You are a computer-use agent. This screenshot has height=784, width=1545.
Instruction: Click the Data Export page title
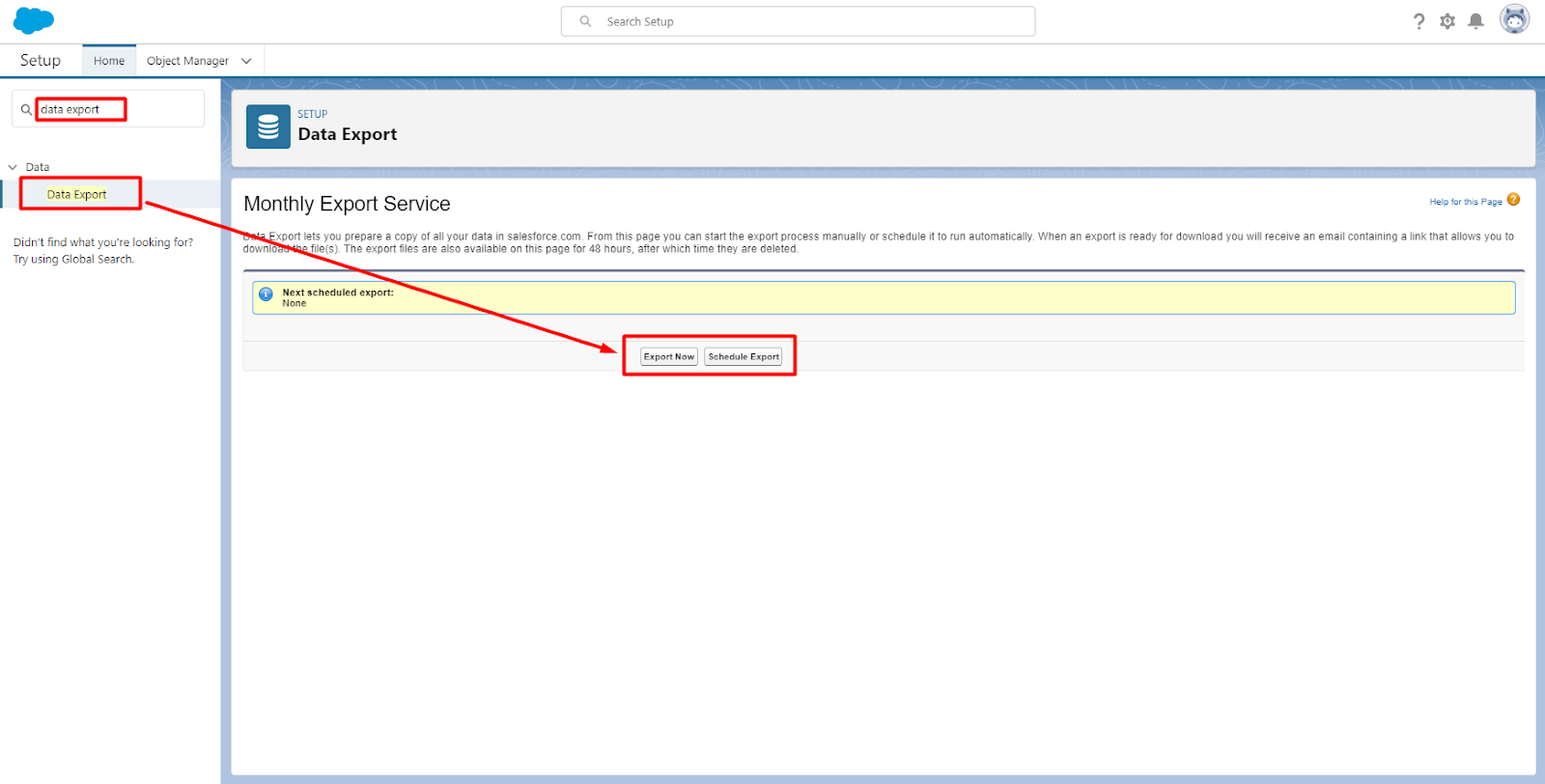(x=348, y=134)
